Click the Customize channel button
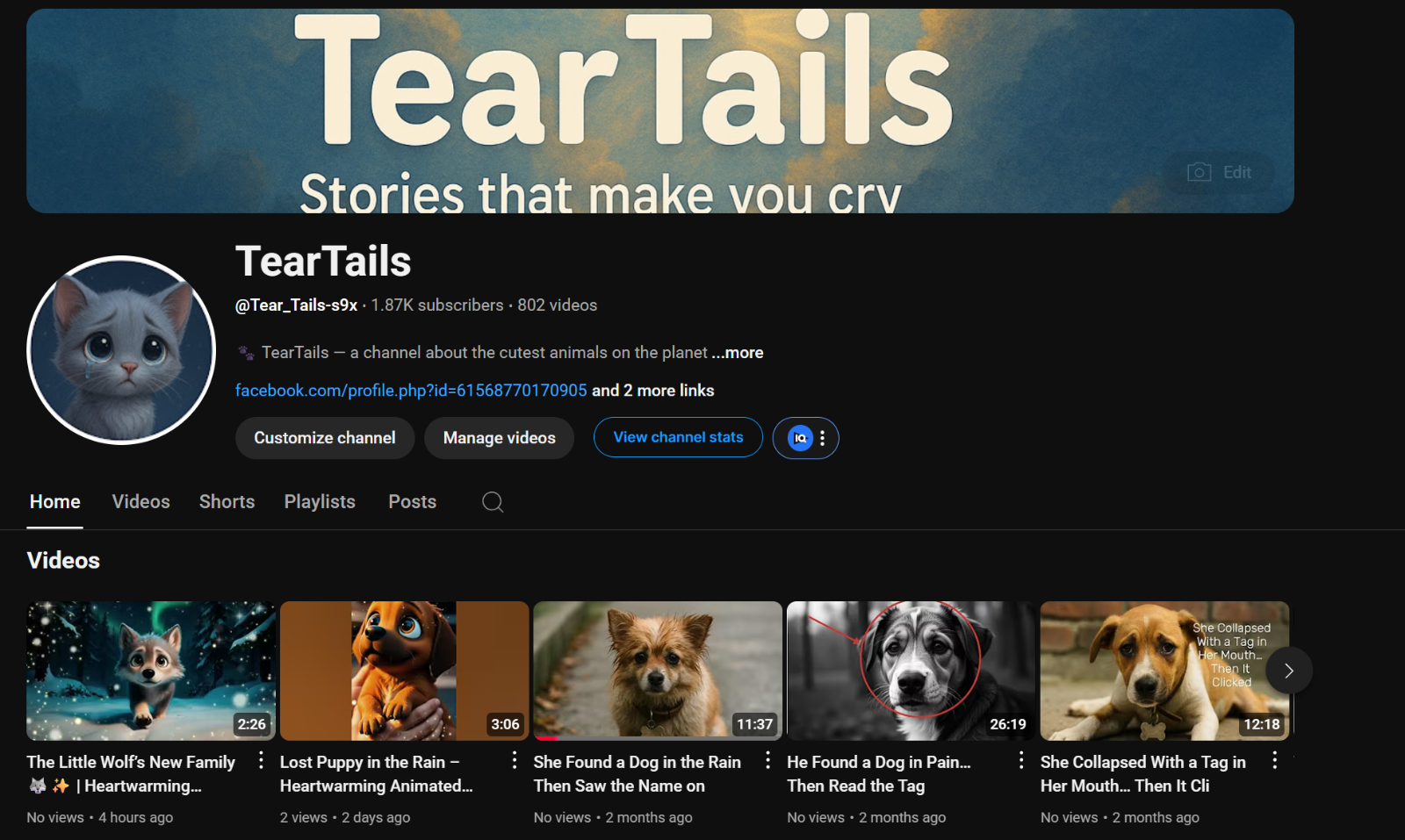This screenshot has height=840, width=1405. [324, 438]
